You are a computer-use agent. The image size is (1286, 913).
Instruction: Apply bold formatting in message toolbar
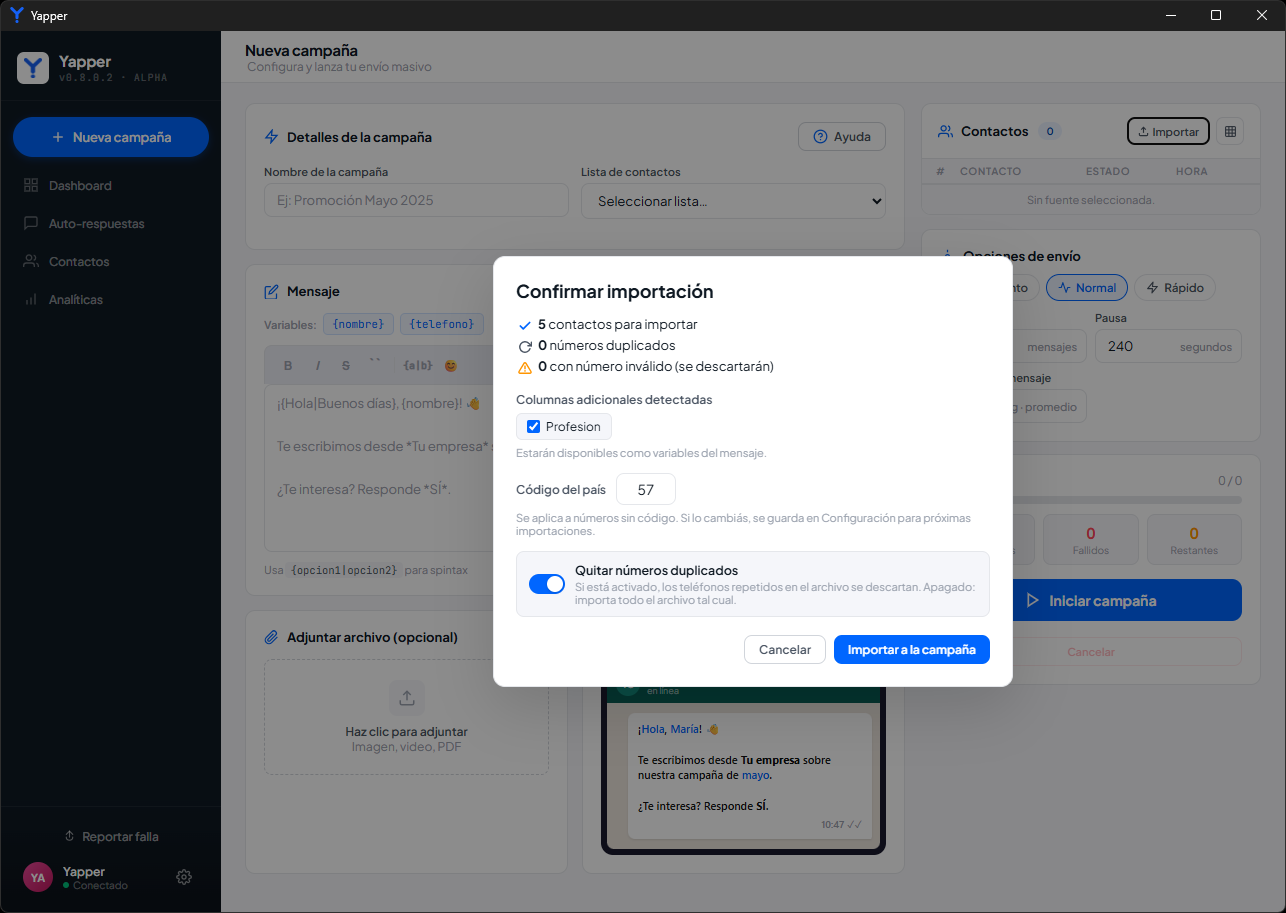pyautogui.click(x=288, y=366)
